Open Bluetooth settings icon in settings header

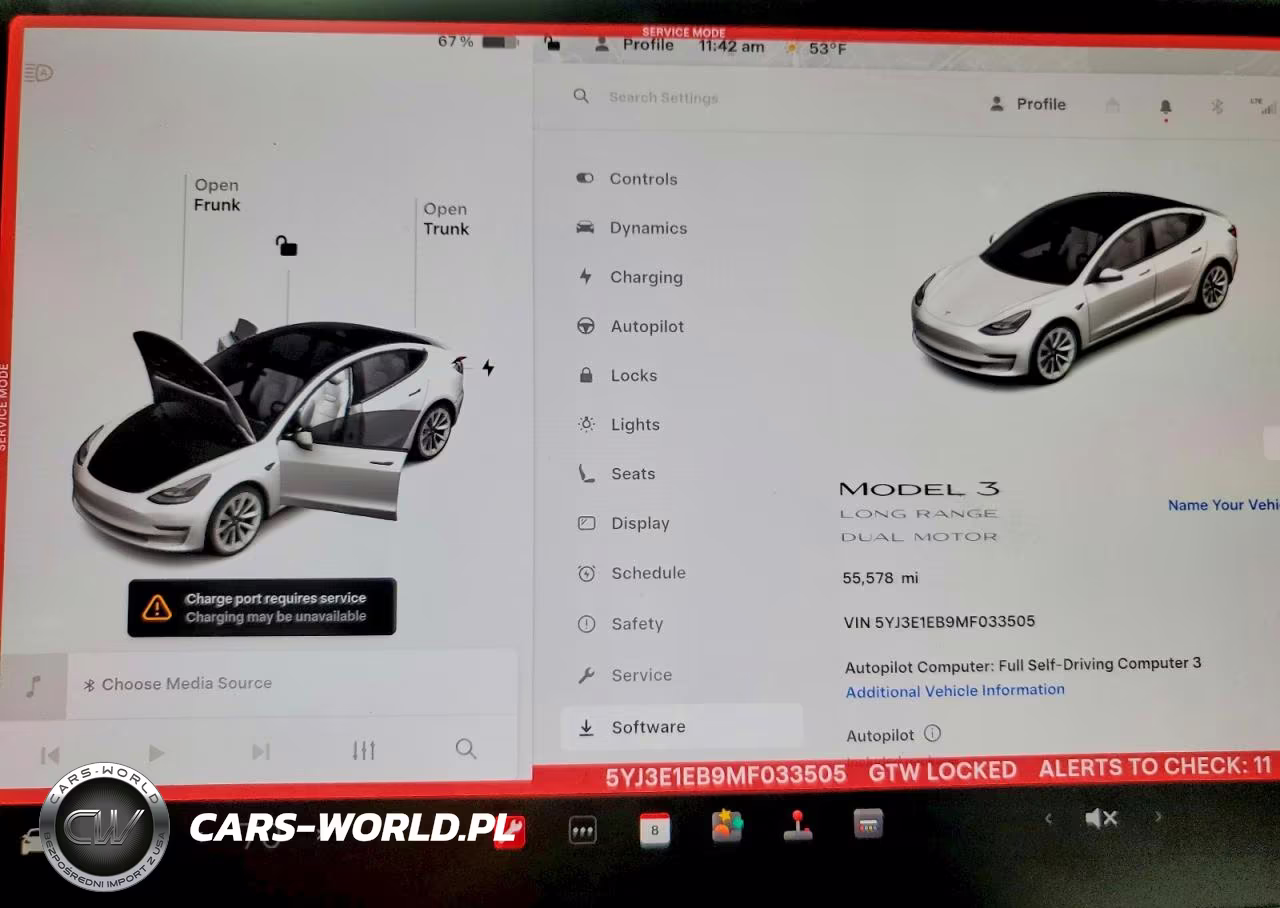coord(1217,106)
